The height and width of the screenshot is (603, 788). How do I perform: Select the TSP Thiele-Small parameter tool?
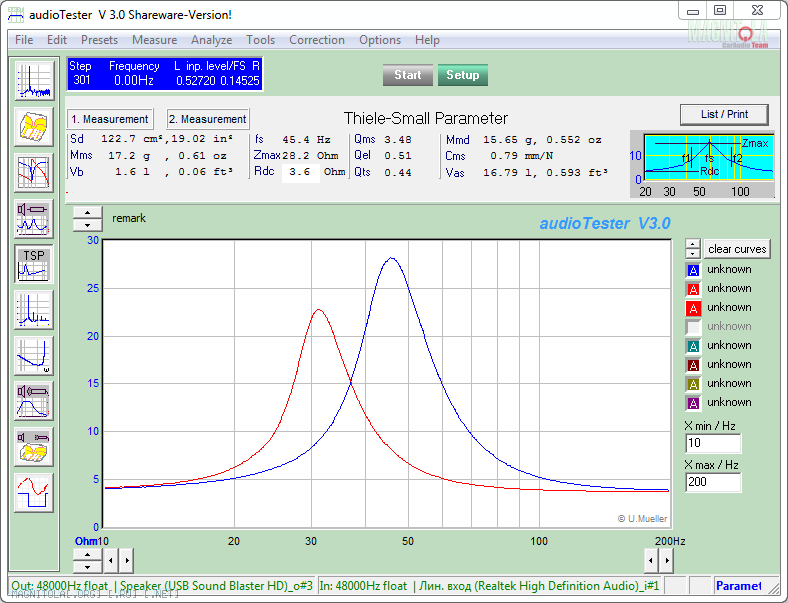click(x=34, y=265)
